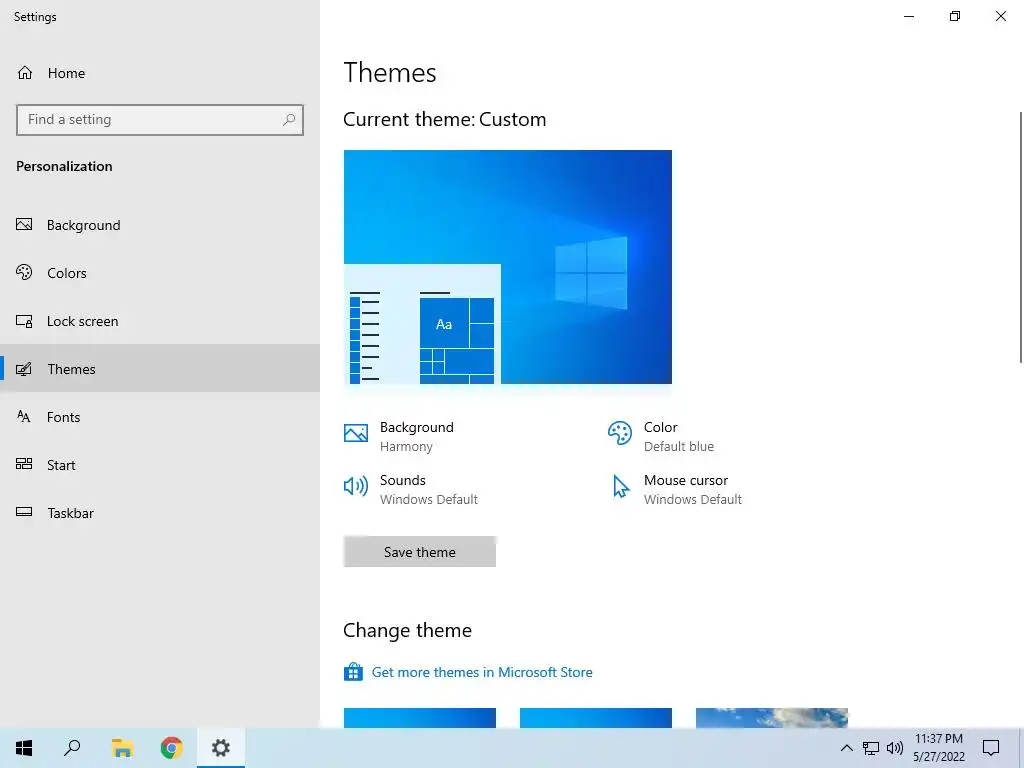Open Colors personalization section
The width and height of the screenshot is (1024, 768).
(x=160, y=273)
